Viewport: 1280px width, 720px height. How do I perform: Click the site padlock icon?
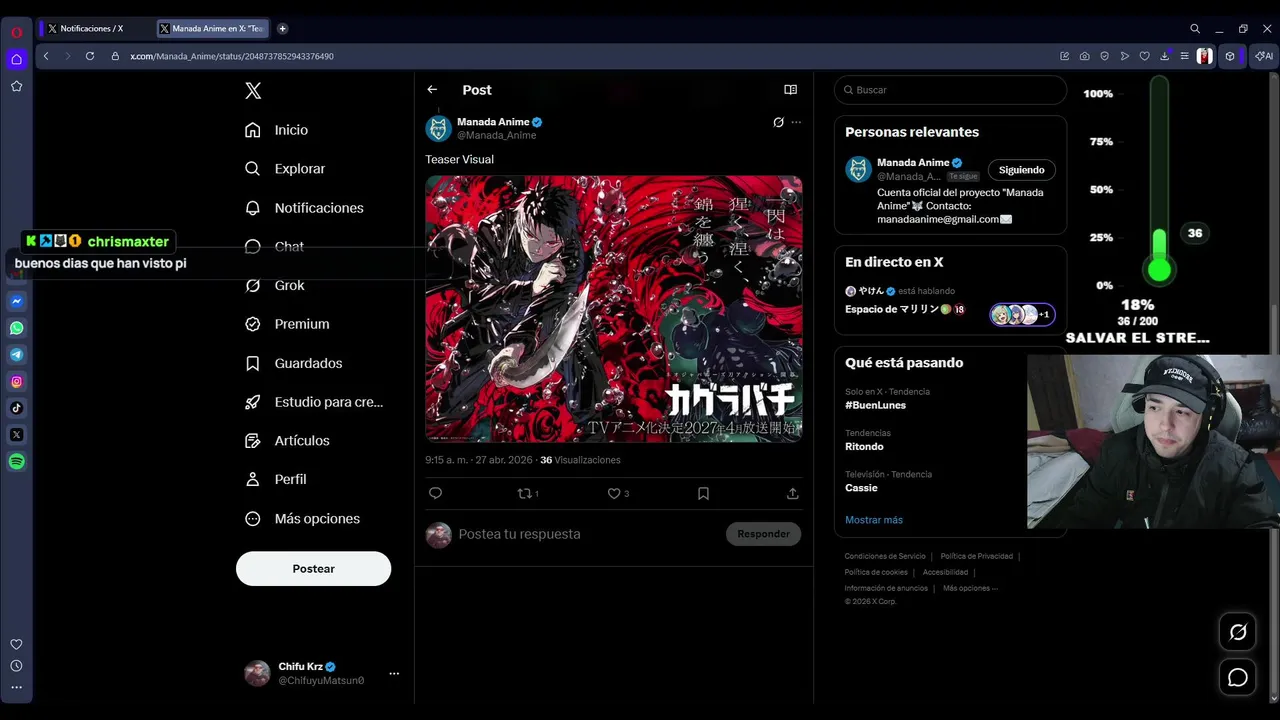point(115,56)
